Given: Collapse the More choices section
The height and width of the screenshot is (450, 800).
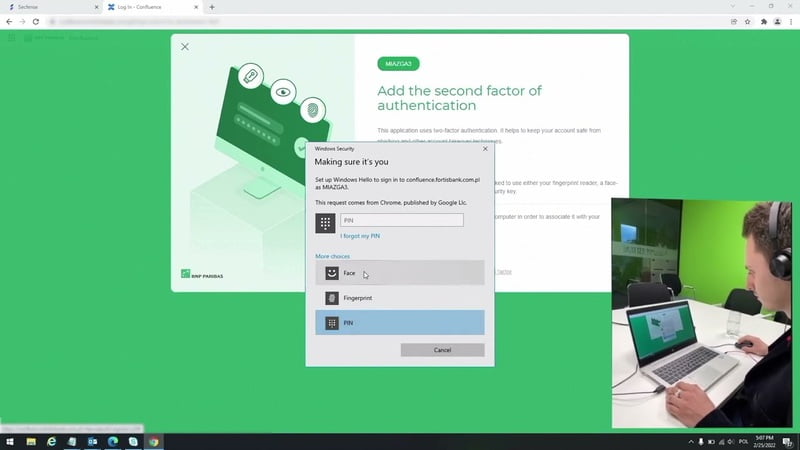Looking at the screenshot, I should 333,257.
